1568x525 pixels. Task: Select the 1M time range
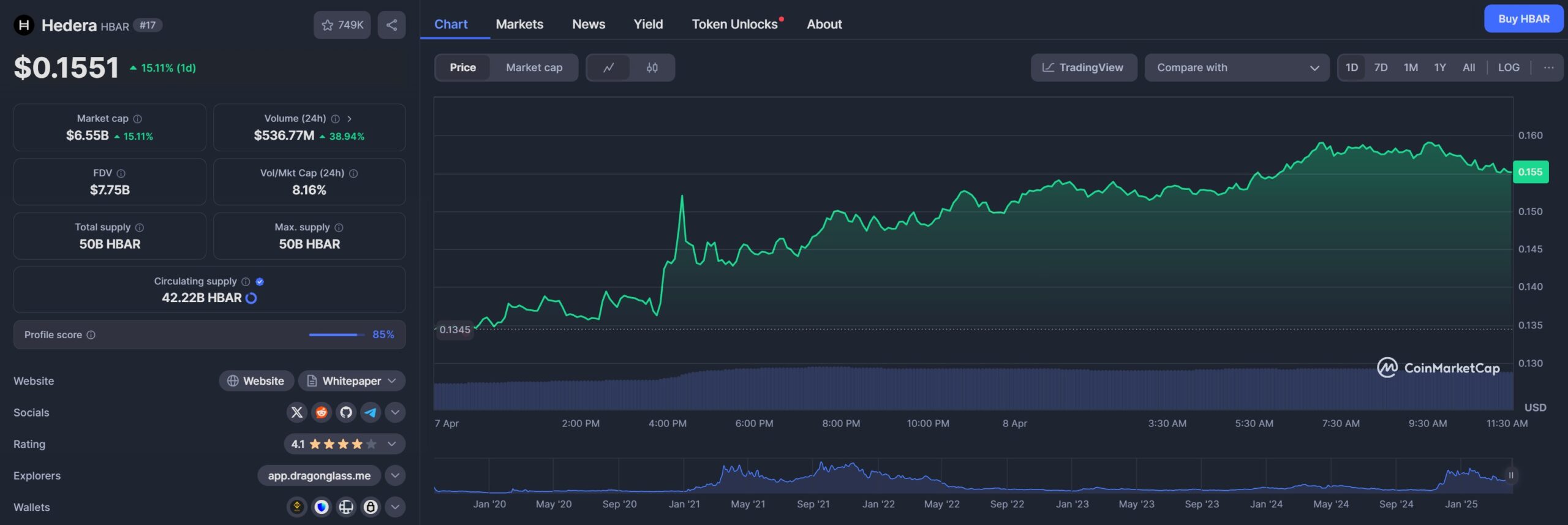pos(1411,67)
